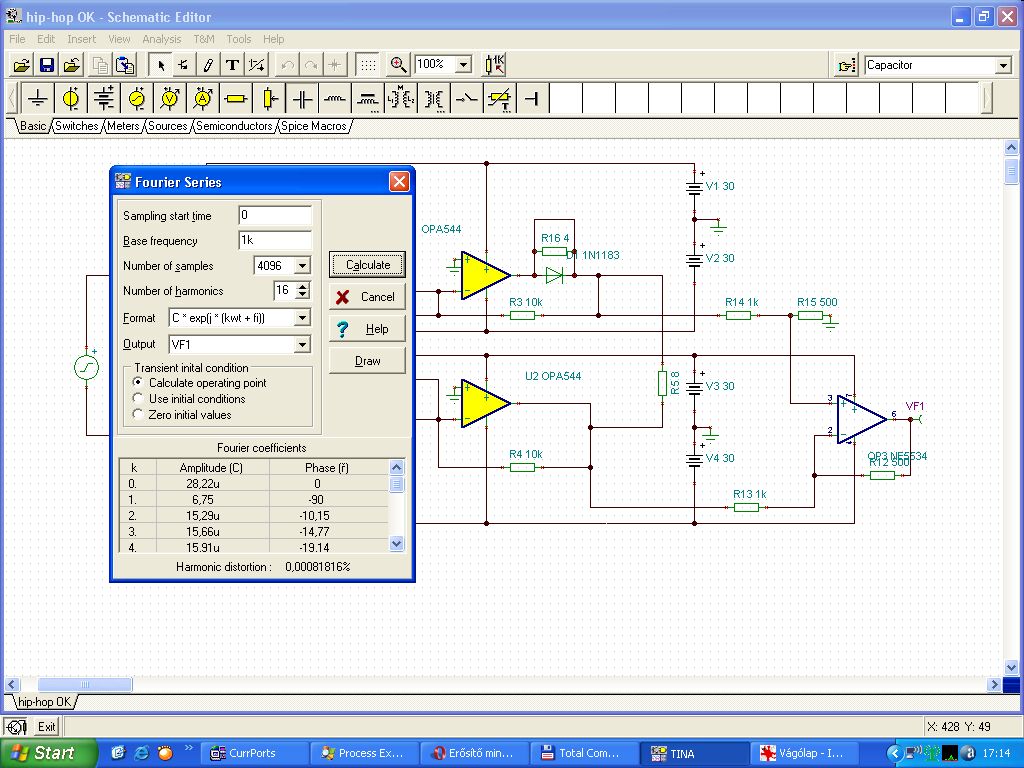Image resolution: width=1024 pixels, height=768 pixels.
Task: Select the Potentiometer component icon
Action: [269, 99]
